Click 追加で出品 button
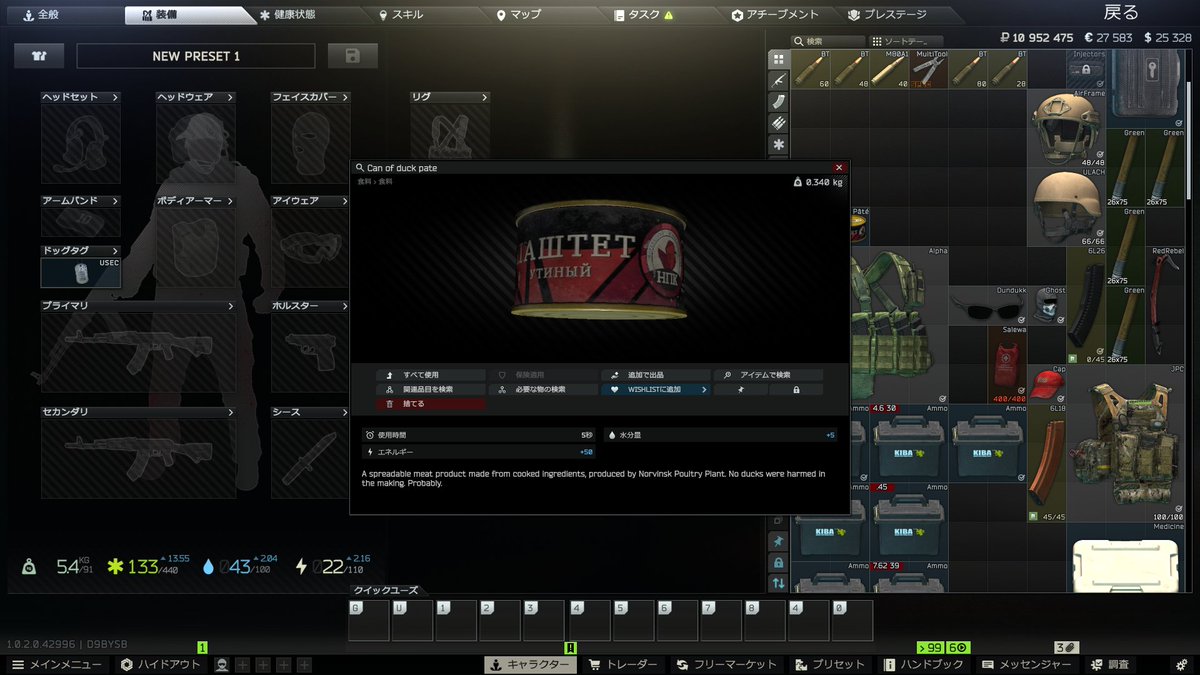Viewport: 1200px width, 675px height. tap(656, 375)
